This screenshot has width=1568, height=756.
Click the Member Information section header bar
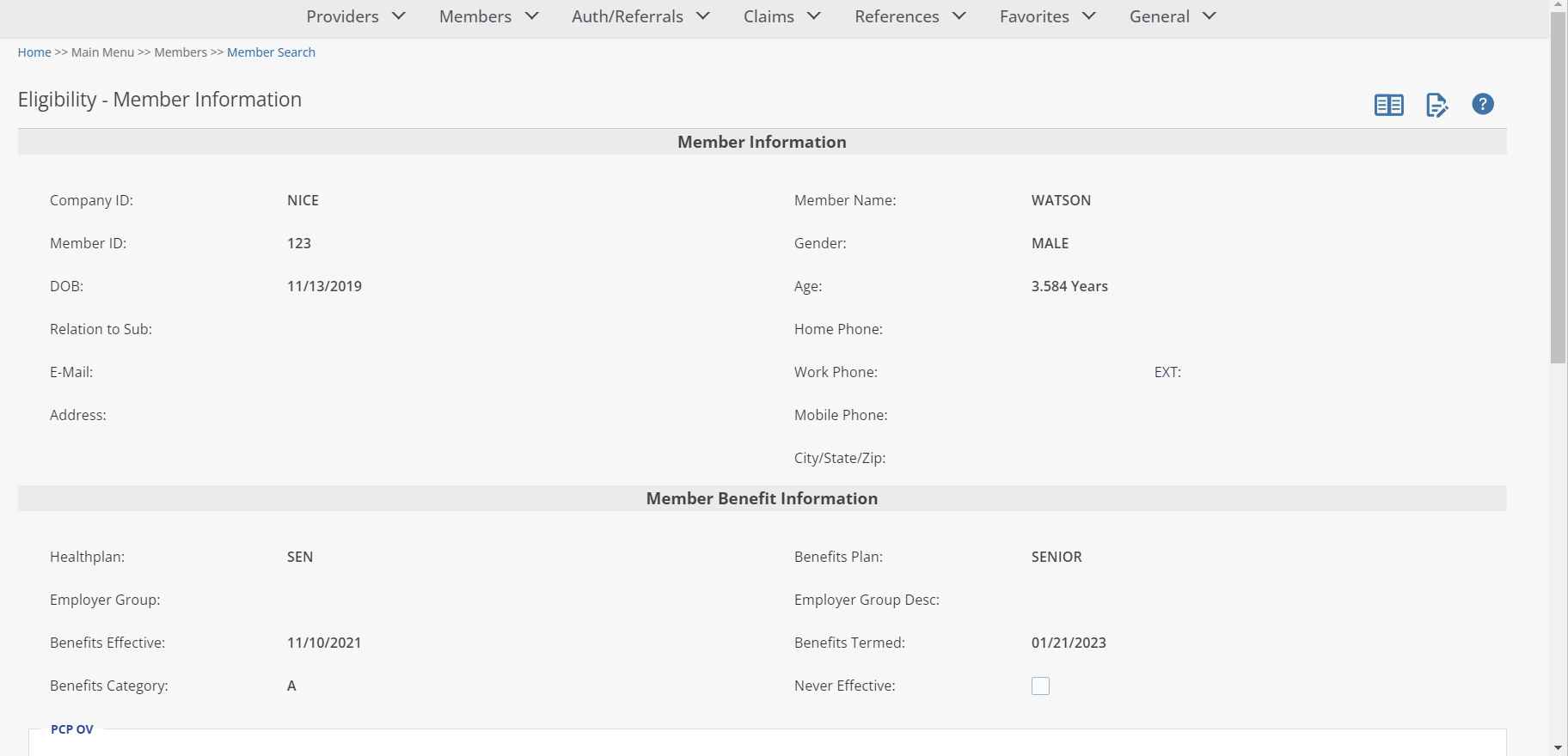pyautogui.click(x=762, y=142)
